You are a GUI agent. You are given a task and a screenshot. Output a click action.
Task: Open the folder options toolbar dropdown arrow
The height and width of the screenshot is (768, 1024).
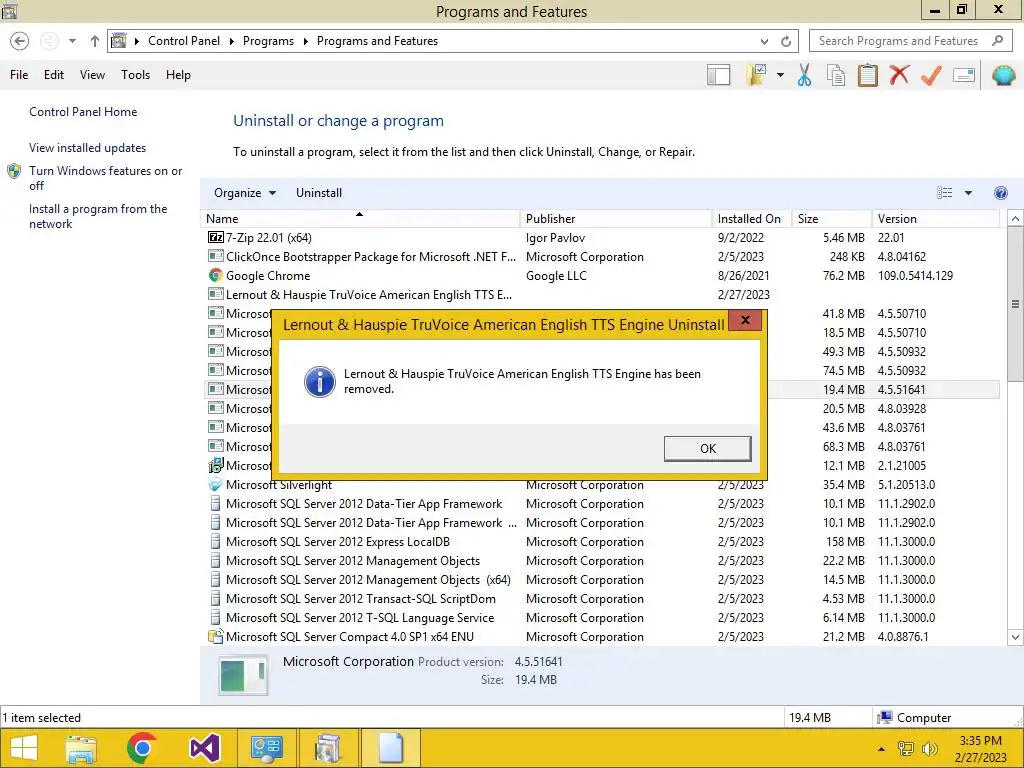coord(780,75)
